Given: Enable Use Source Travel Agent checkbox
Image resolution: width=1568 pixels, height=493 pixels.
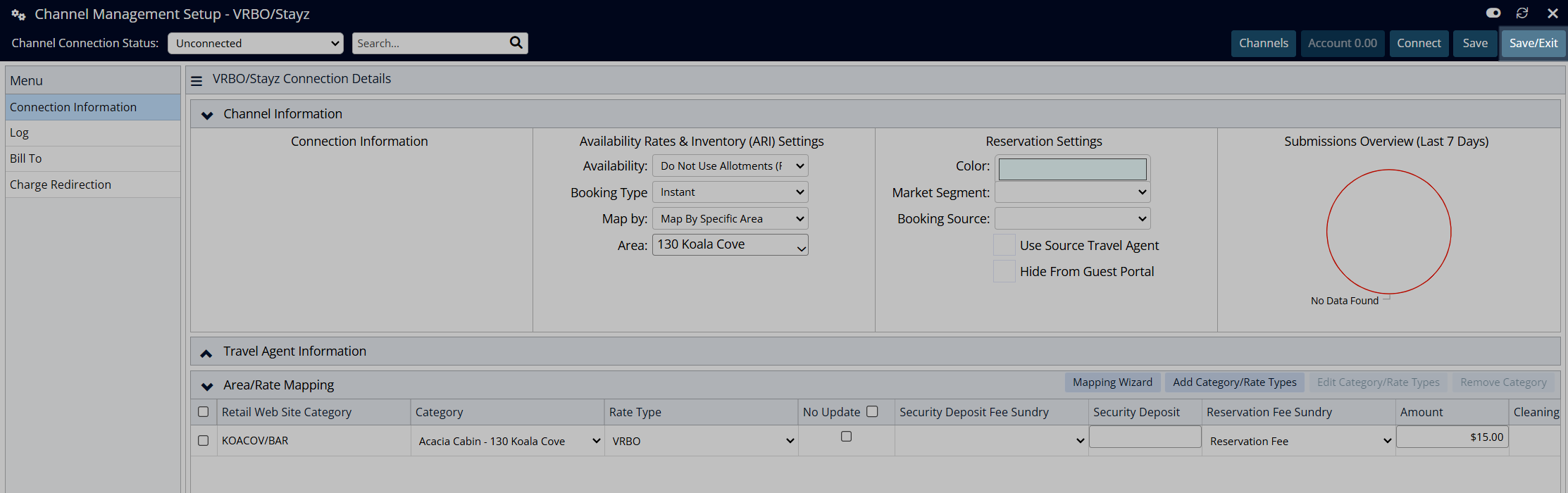Looking at the screenshot, I should click(1004, 245).
